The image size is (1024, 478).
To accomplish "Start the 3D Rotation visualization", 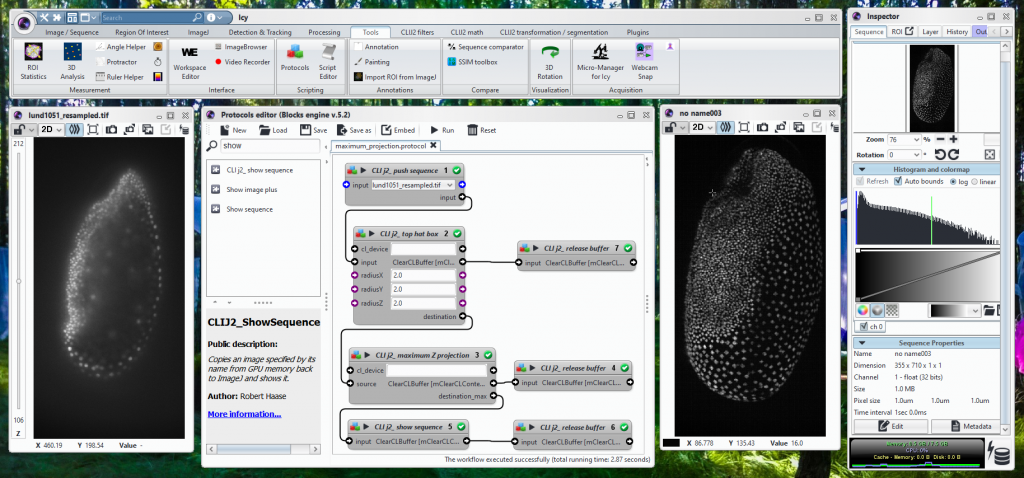I will [548, 58].
